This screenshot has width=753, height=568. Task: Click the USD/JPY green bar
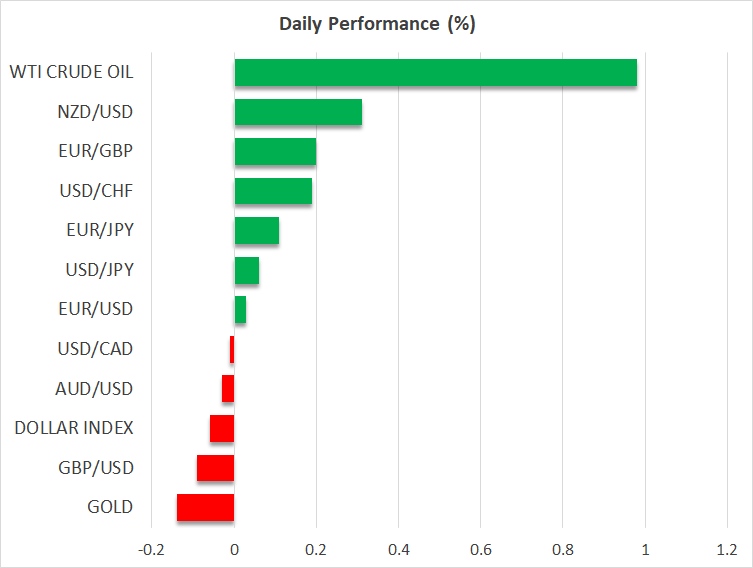[x=246, y=270]
